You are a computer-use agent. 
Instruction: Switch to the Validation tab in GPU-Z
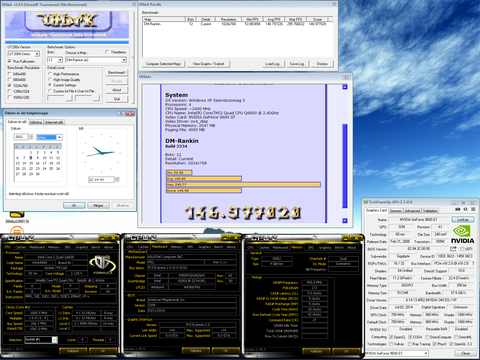coord(430,211)
